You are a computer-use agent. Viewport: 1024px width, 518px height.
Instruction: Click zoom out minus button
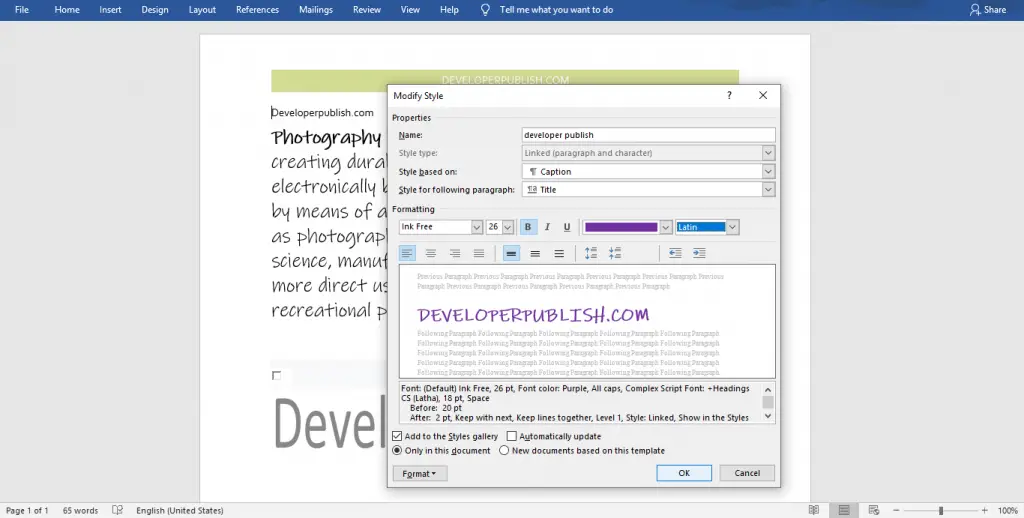(x=897, y=510)
